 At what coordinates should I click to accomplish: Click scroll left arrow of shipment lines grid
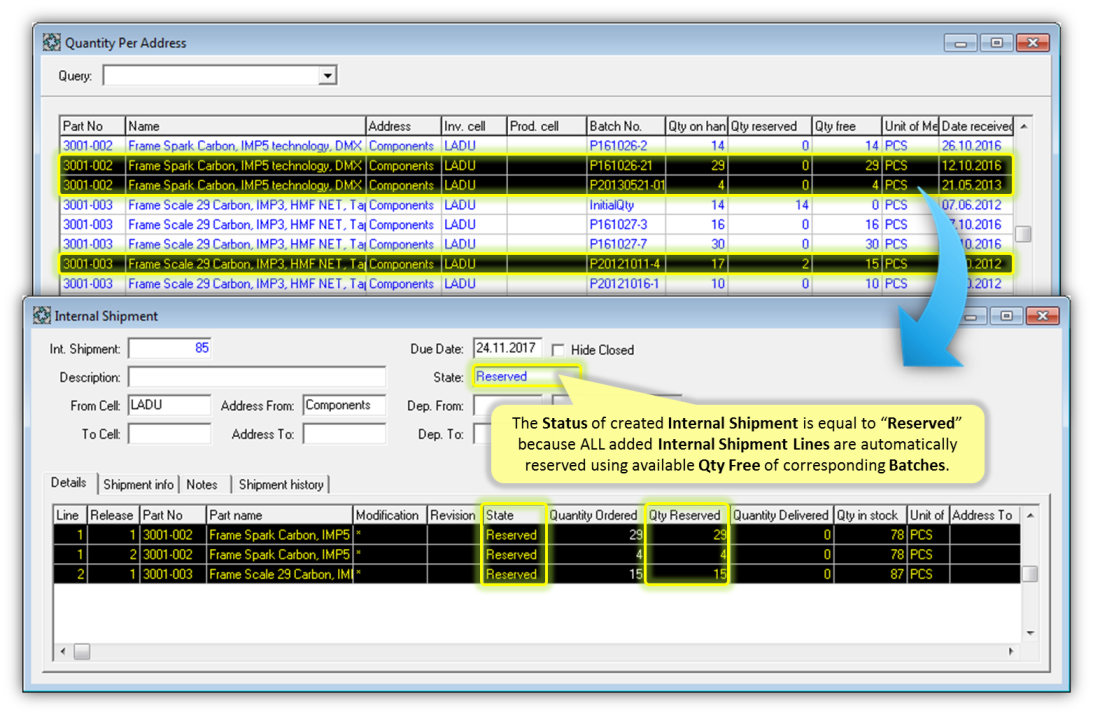(63, 652)
